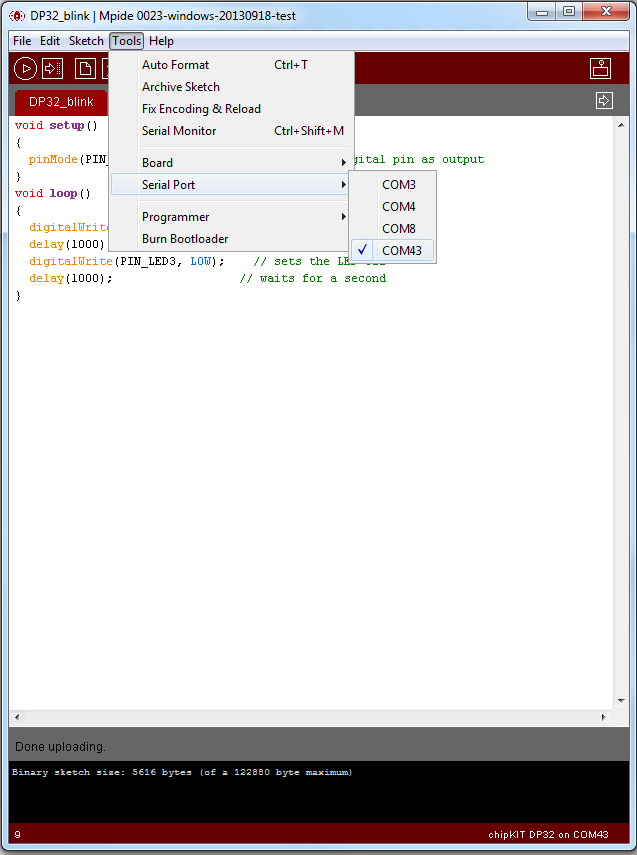
Task: Open the Help menu
Action: [x=161, y=41]
